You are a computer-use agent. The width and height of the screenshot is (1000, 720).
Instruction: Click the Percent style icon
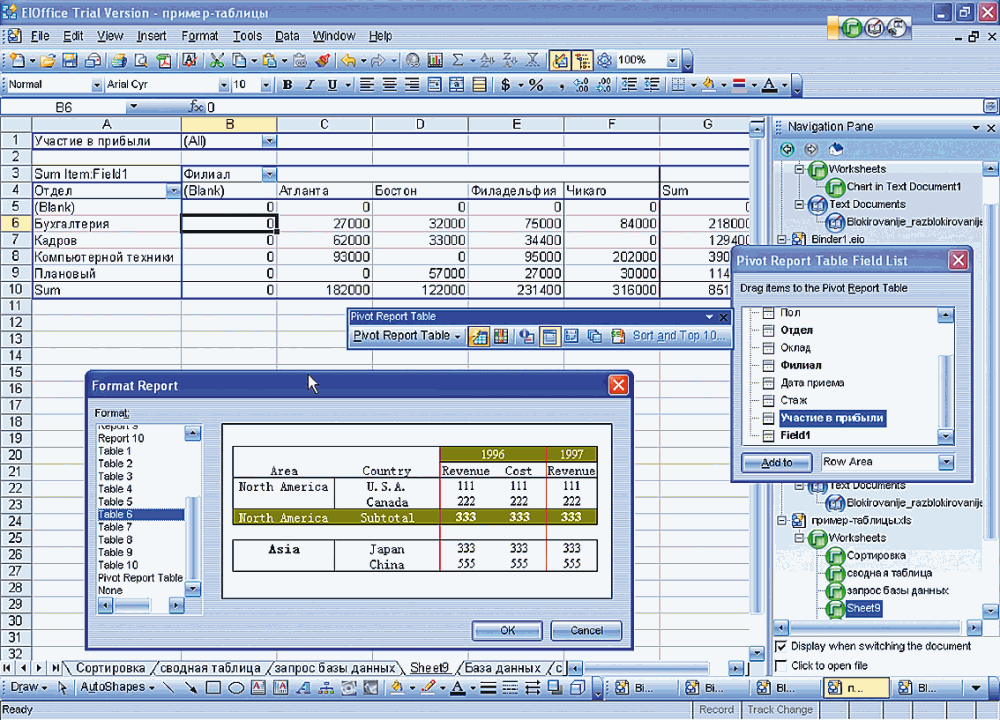(536, 85)
